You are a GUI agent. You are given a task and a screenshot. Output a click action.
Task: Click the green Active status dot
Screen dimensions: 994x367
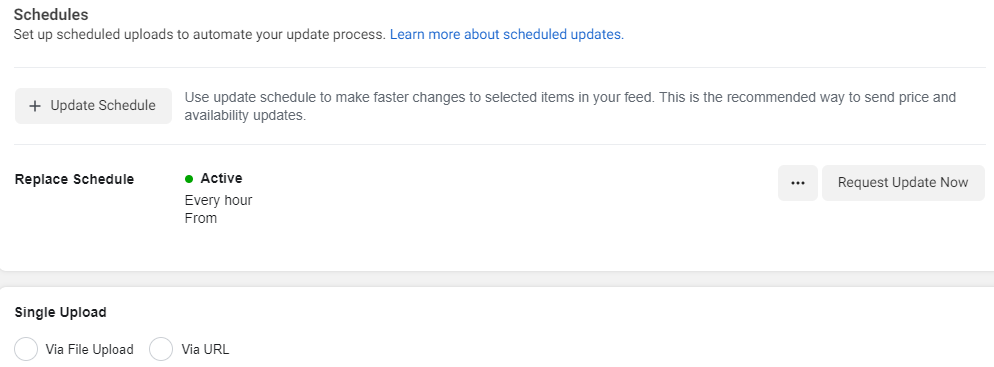click(x=189, y=179)
